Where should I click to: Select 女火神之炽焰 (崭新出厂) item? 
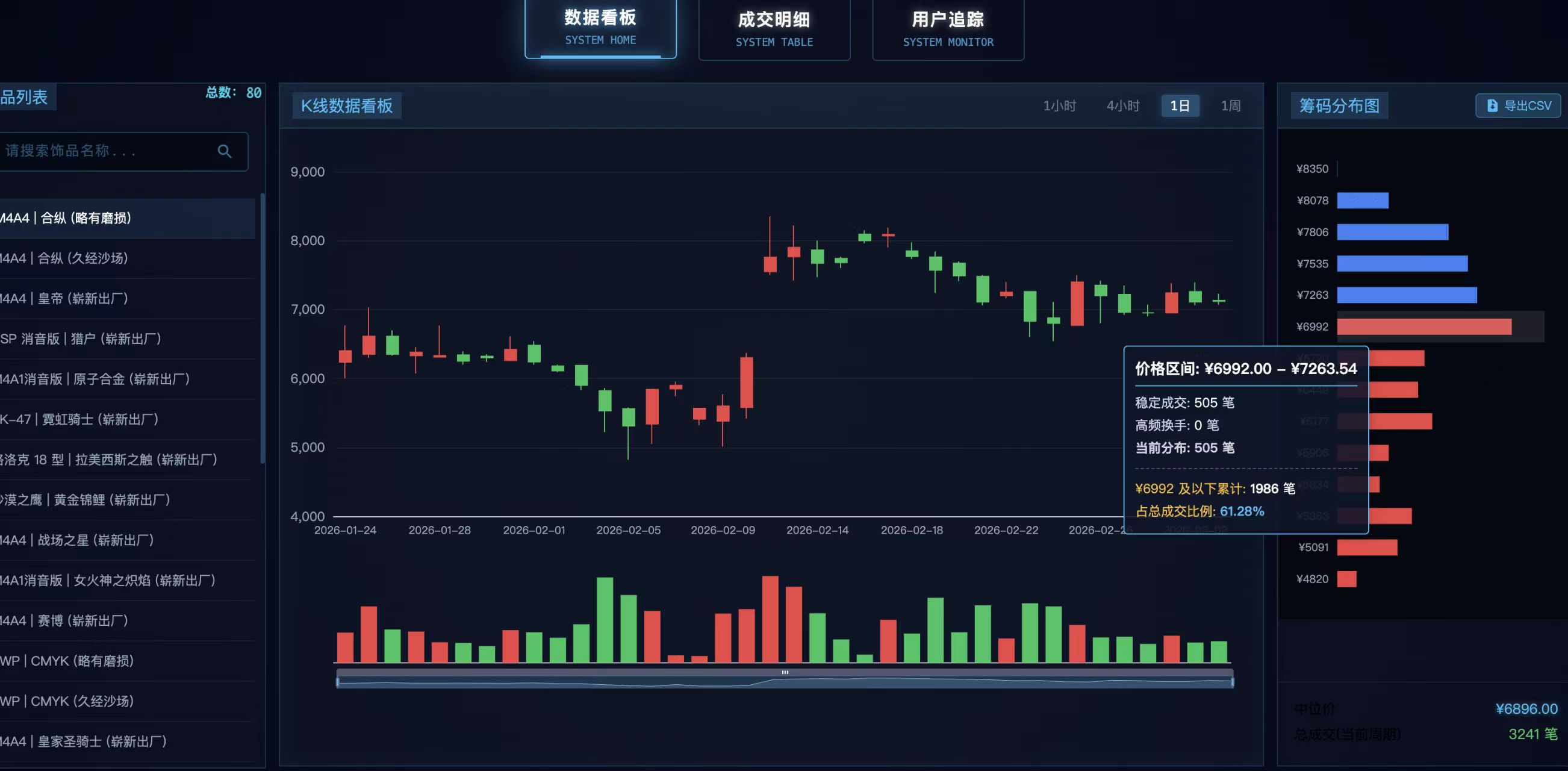[x=127, y=580]
